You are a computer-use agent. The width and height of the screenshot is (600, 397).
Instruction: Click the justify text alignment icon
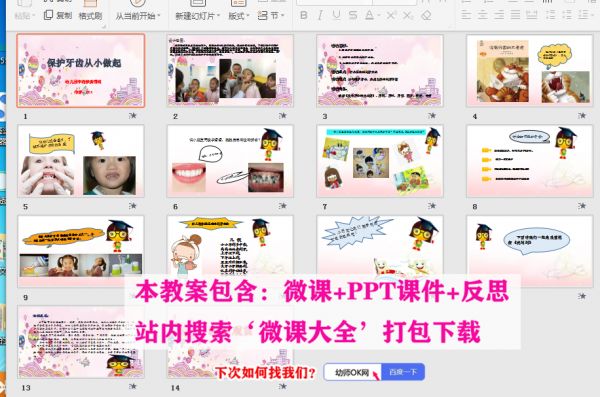(x=515, y=15)
